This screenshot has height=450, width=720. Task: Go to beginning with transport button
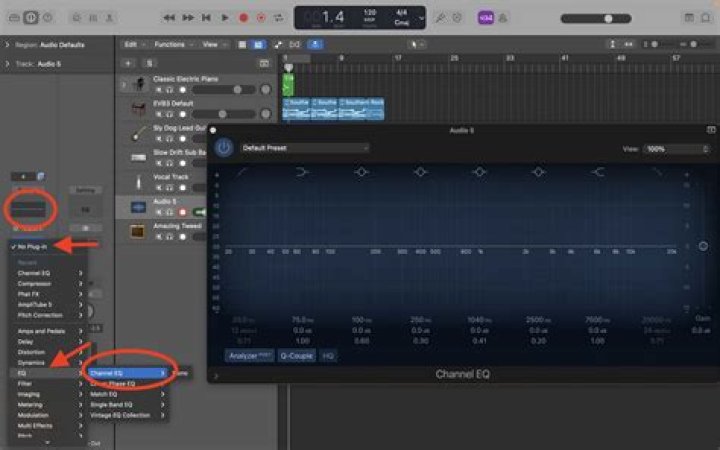(x=206, y=18)
